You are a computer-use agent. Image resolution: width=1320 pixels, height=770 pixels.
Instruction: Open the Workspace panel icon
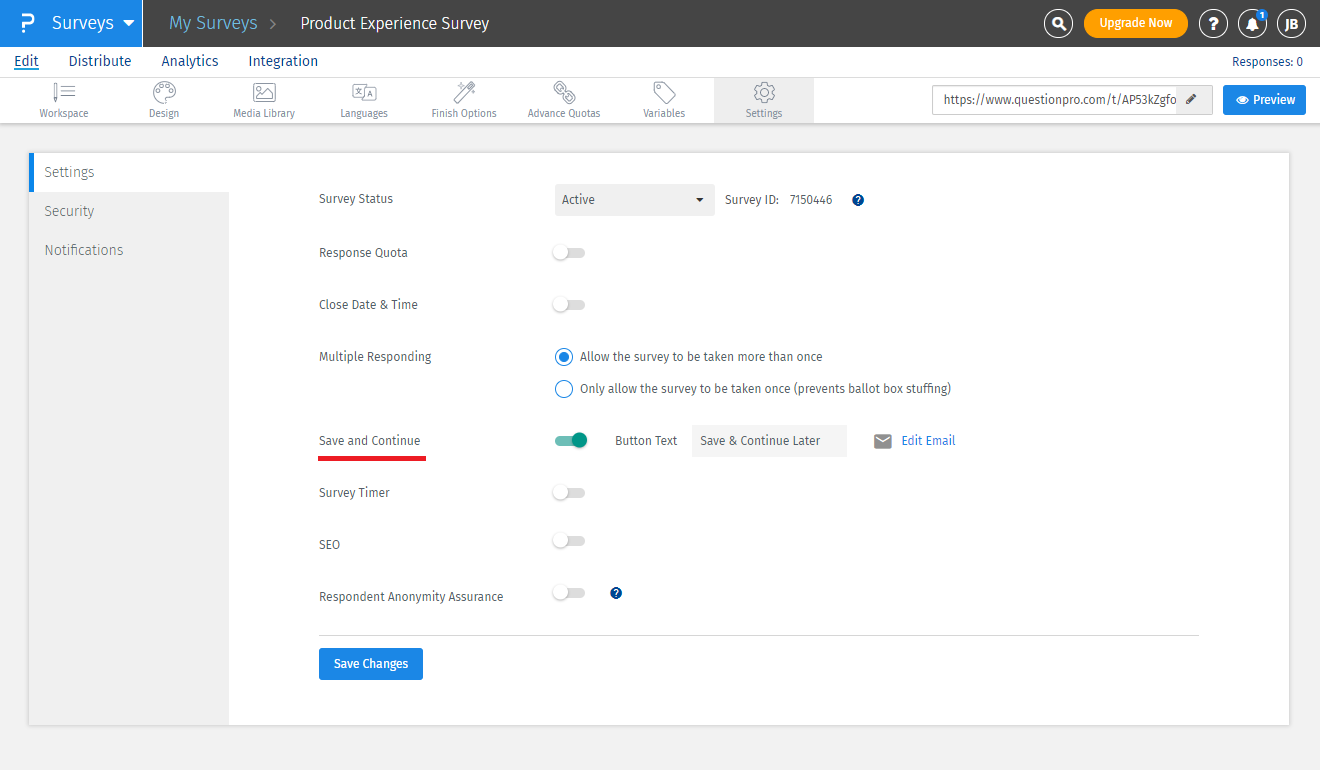[x=64, y=92]
